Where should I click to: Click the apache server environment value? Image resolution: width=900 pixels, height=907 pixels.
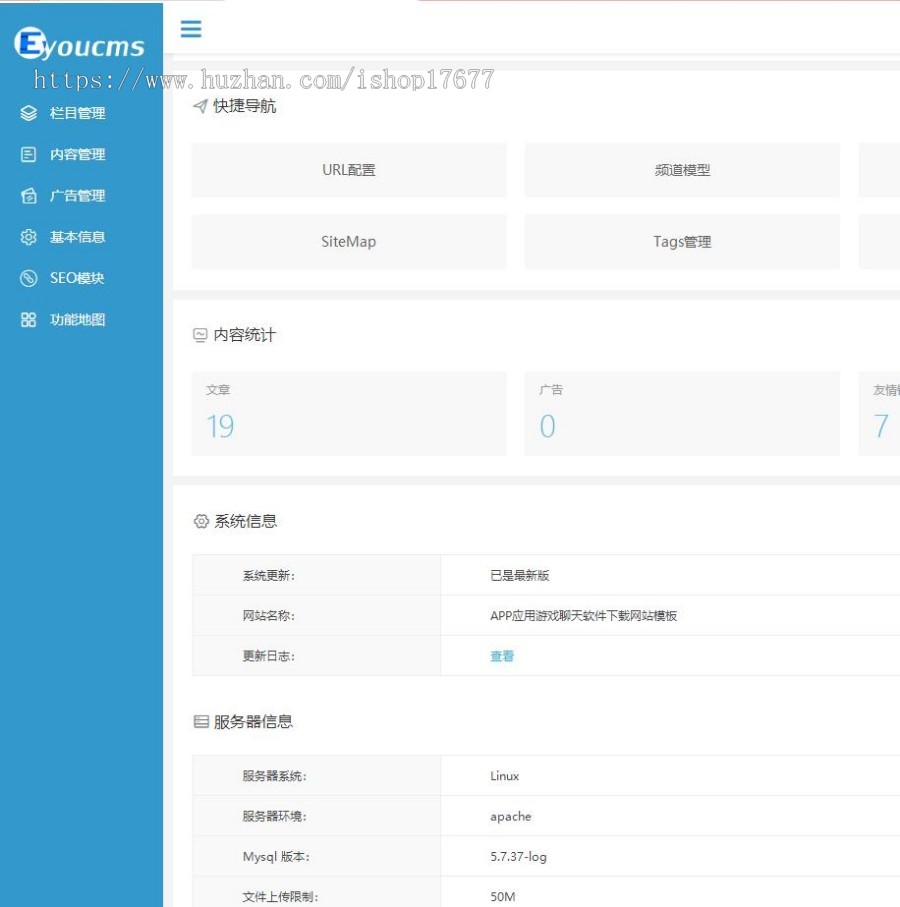[x=511, y=816]
